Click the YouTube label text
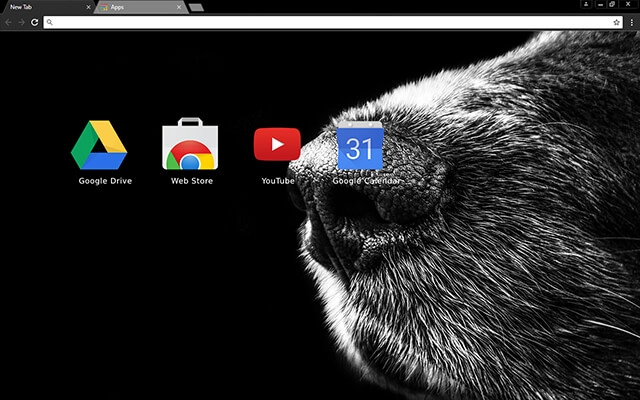The image size is (640, 400). [278, 181]
